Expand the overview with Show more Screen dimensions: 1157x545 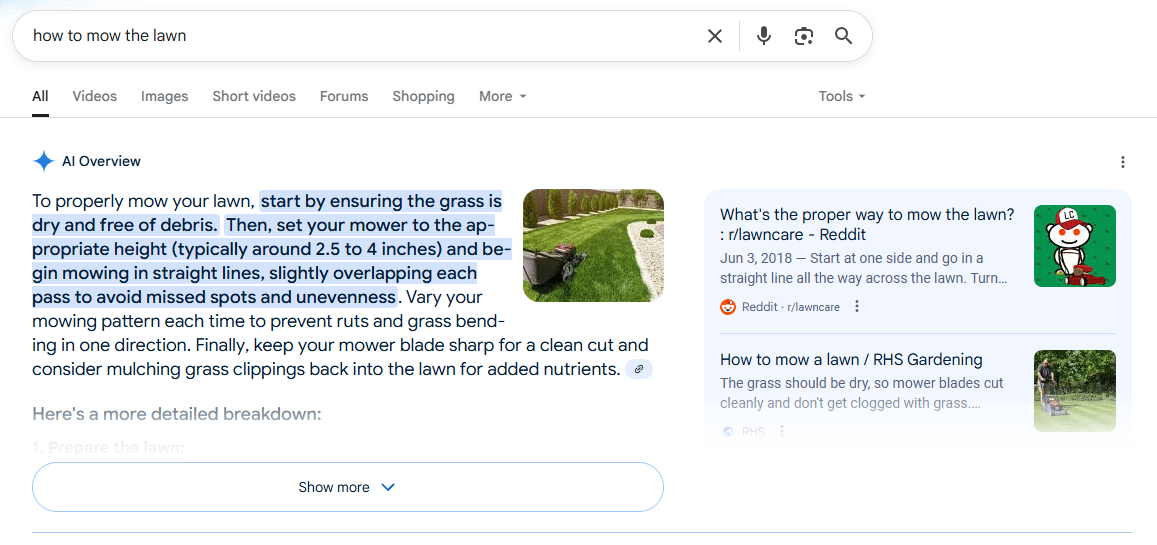point(348,487)
